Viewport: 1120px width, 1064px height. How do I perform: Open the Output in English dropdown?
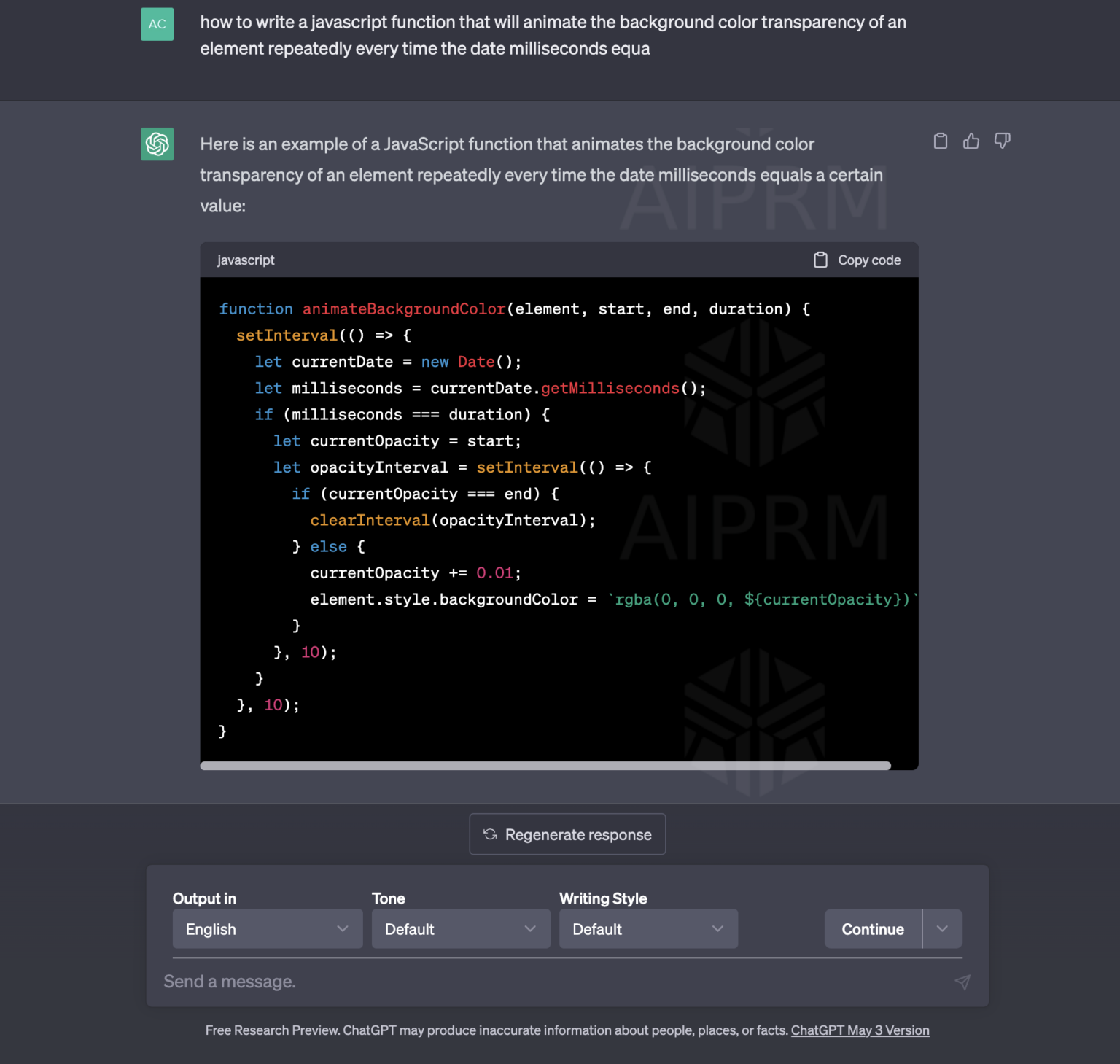coord(268,929)
